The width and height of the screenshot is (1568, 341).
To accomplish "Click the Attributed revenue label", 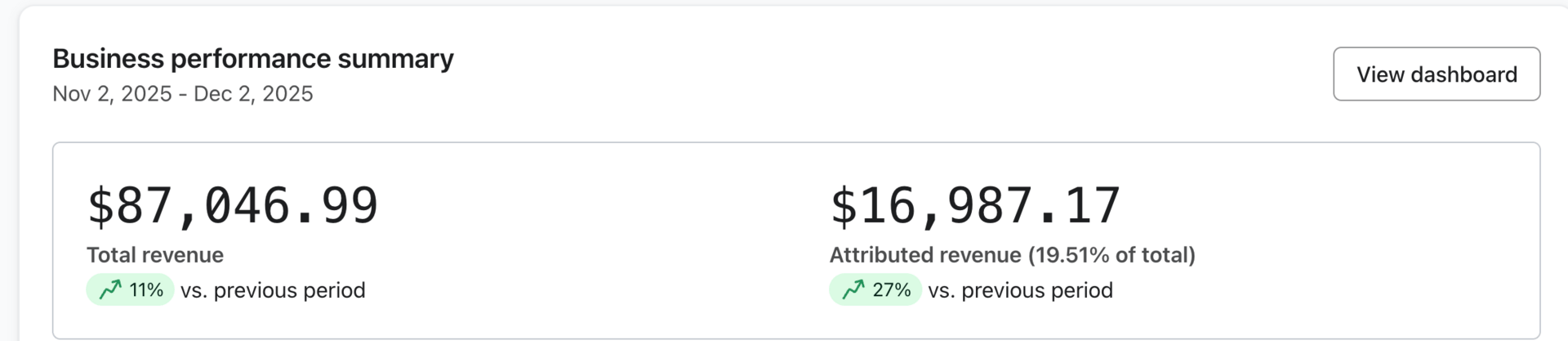I will tap(925, 255).
